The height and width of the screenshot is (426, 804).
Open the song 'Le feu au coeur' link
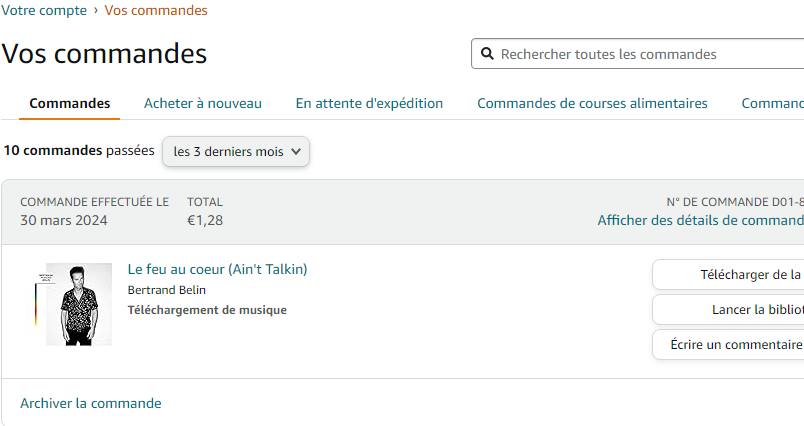click(217, 269)
